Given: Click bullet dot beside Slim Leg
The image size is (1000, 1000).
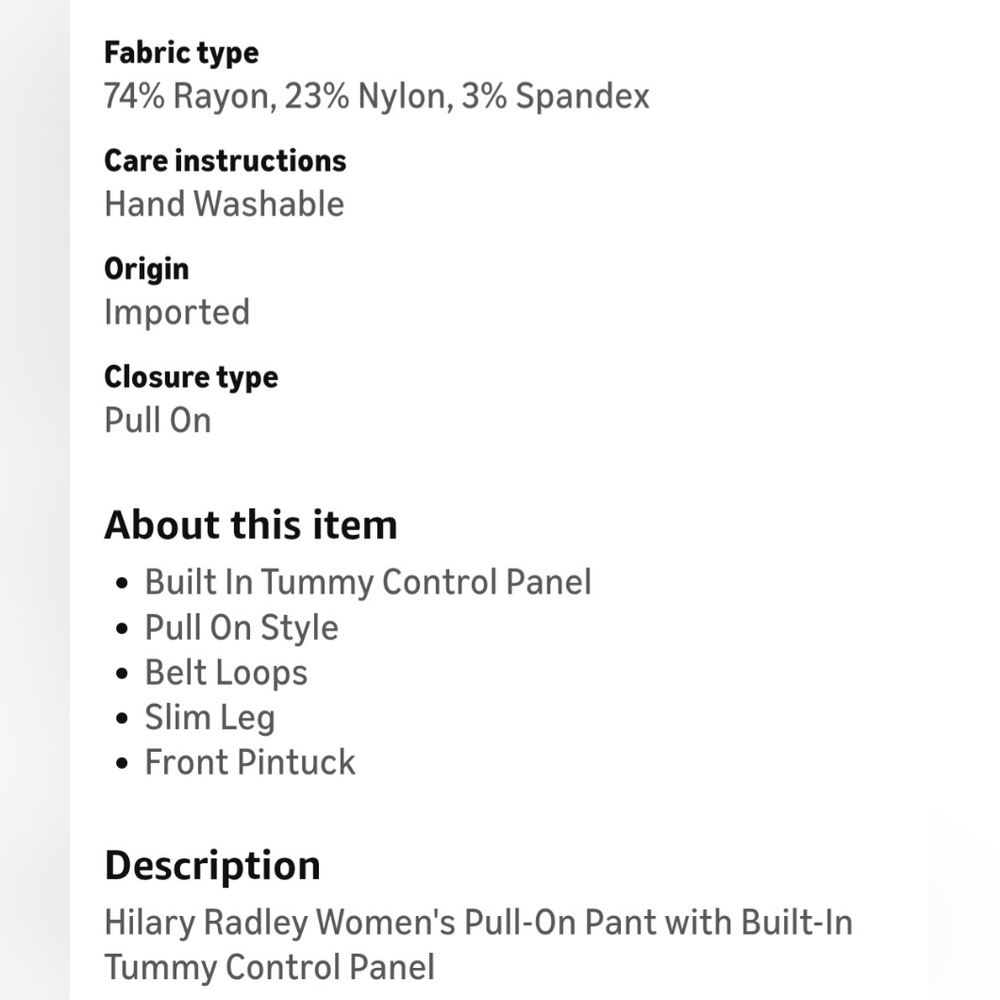Looking at the screenshot, I should (x=122, y=719).
